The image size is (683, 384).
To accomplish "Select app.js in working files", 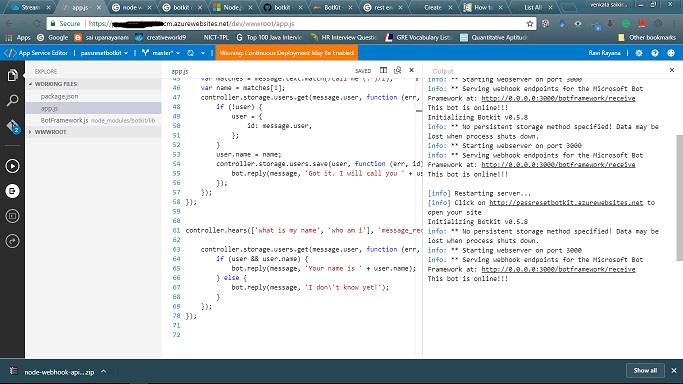I will [x=49, y=108].
